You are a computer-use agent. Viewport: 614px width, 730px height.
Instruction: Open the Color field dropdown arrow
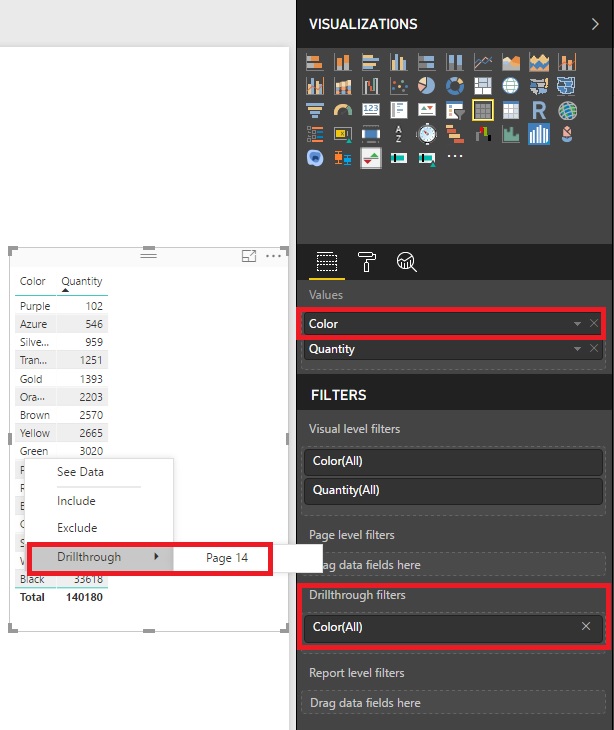click(577, 324)
